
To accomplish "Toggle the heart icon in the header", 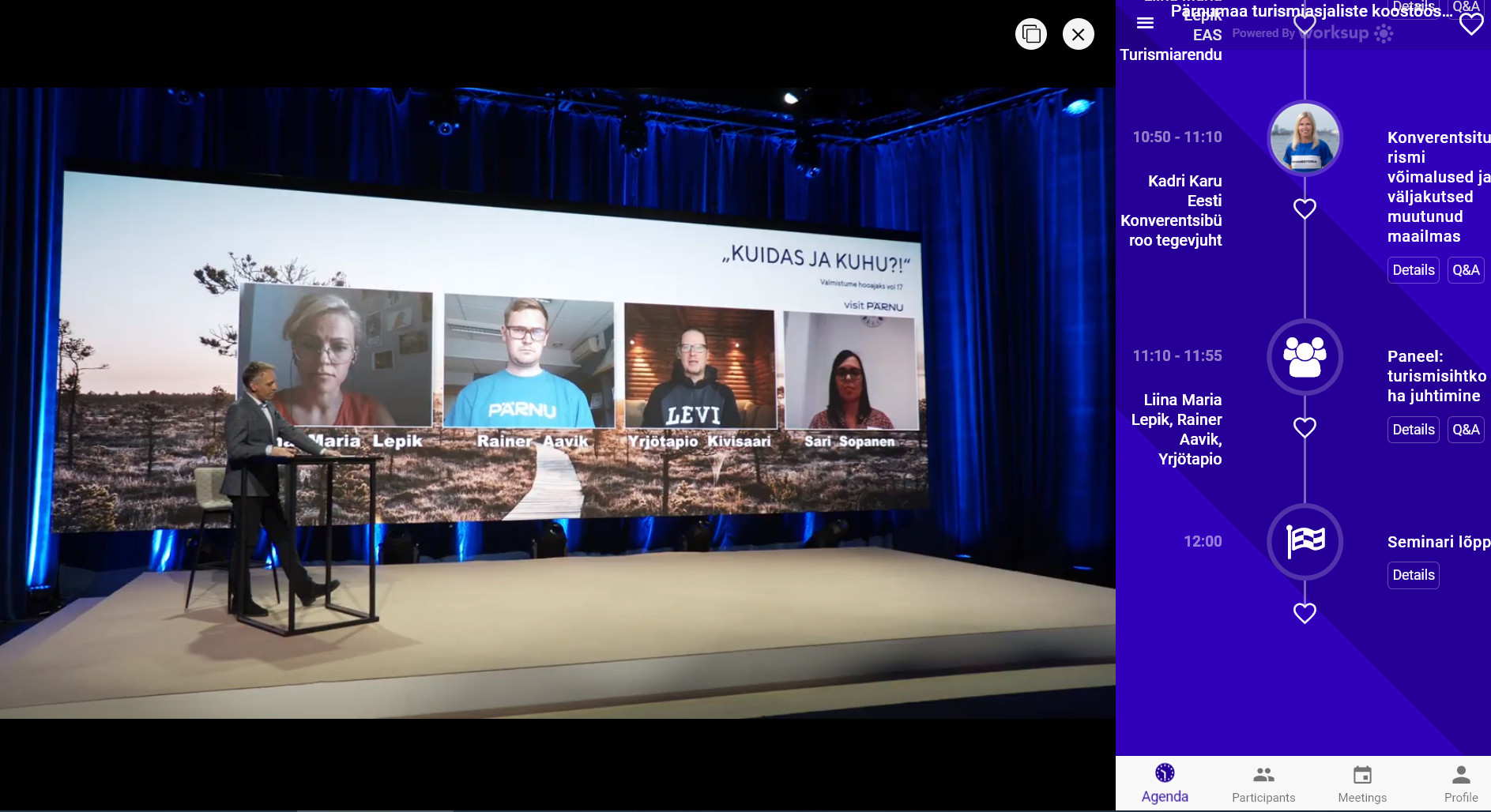I will pyautogui.click(x=1470, y=24).
